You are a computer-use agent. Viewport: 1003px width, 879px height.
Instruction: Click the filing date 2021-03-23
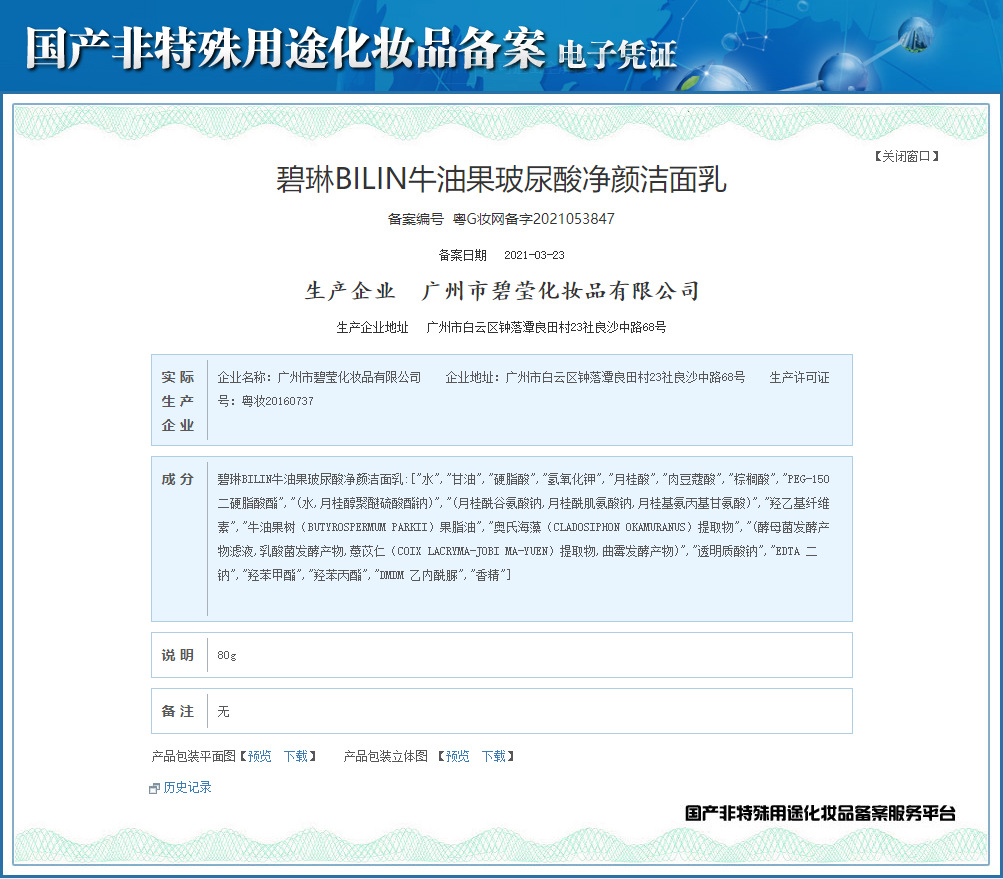[534, 255]
